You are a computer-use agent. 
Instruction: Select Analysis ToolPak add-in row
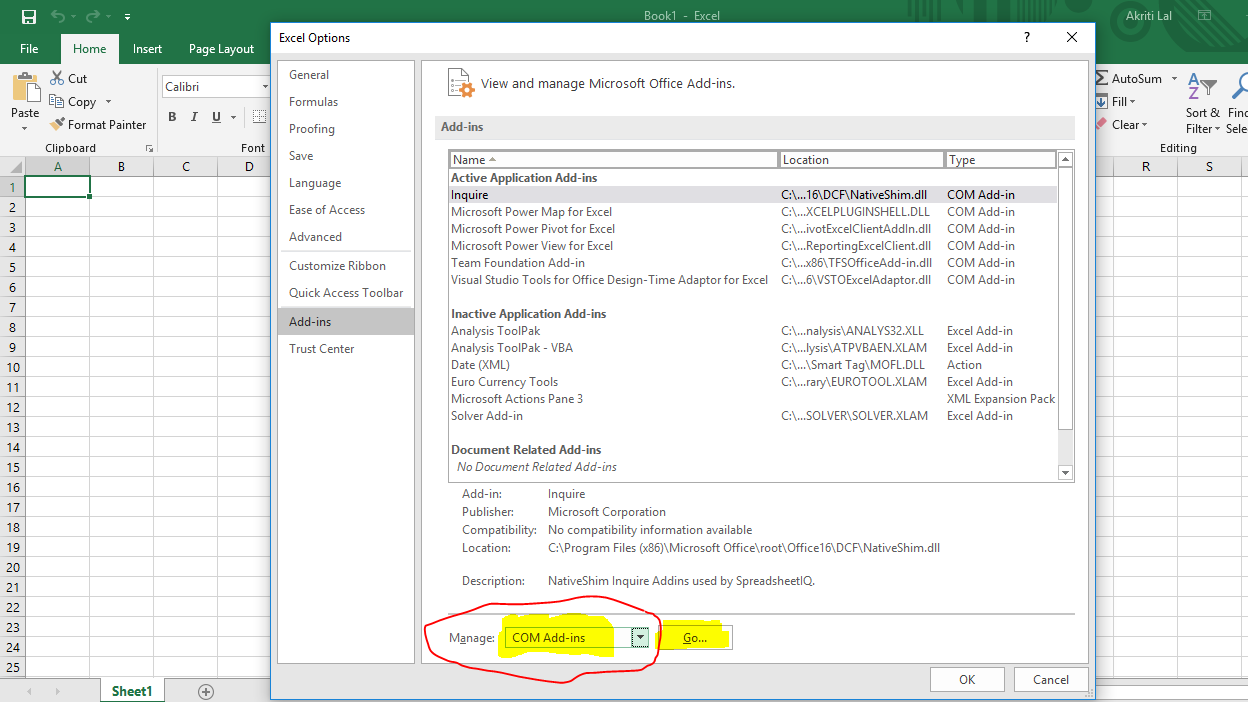(x=753, y=331)
